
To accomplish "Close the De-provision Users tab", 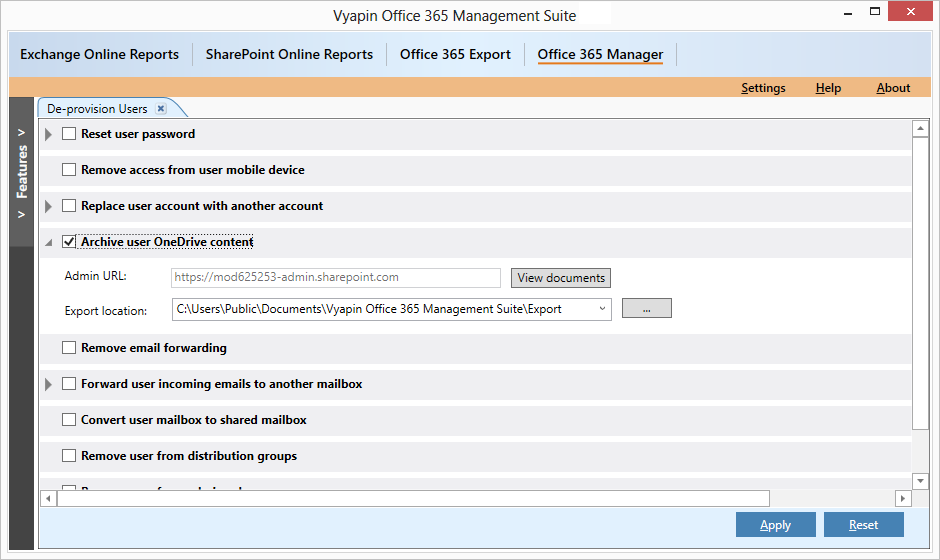I will point(161,109).
